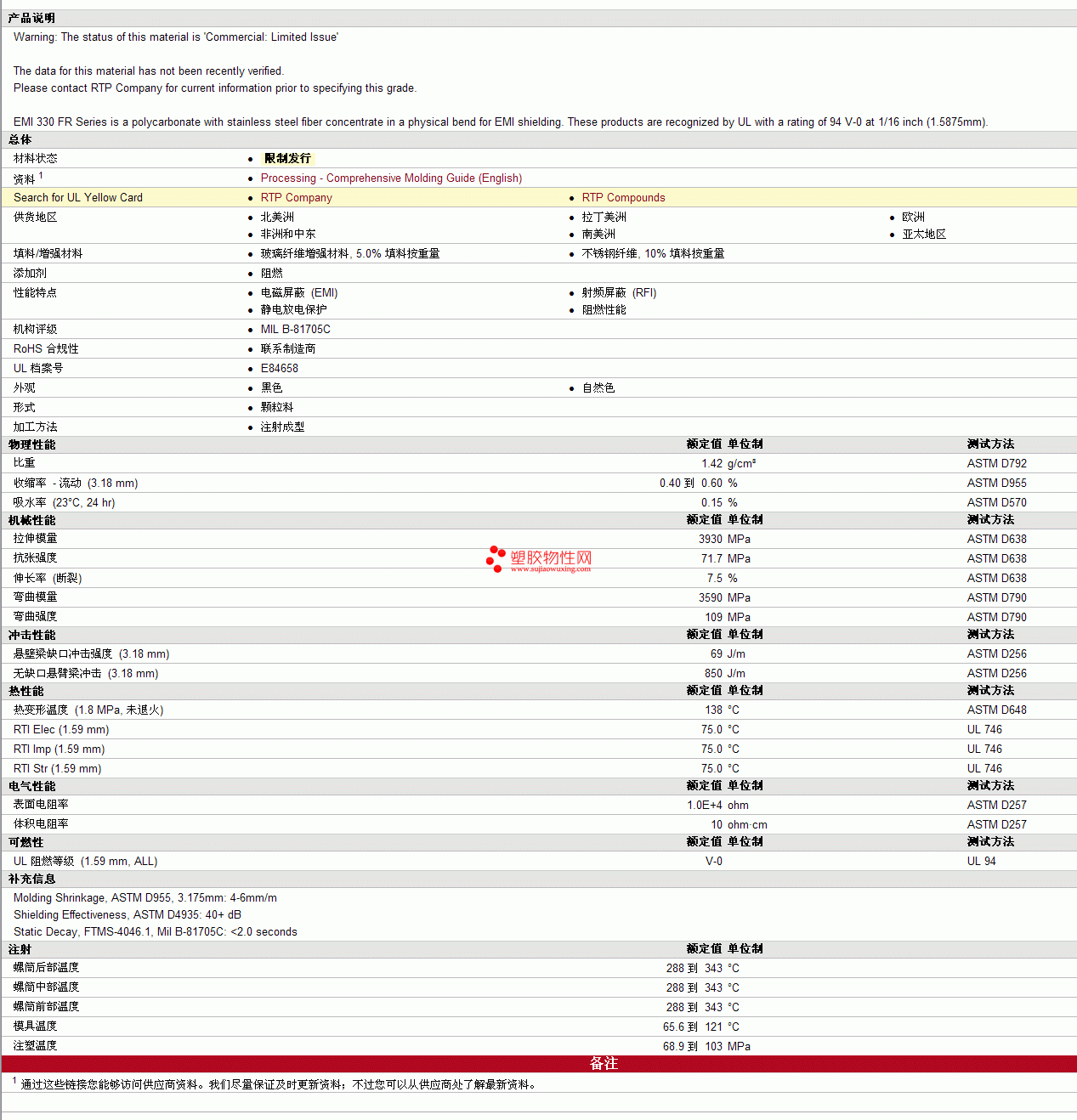This screenshot has width=1077, height=1120.
Task: Click the Molding Shrinkage supplementary info line
Action: [145, 897]
